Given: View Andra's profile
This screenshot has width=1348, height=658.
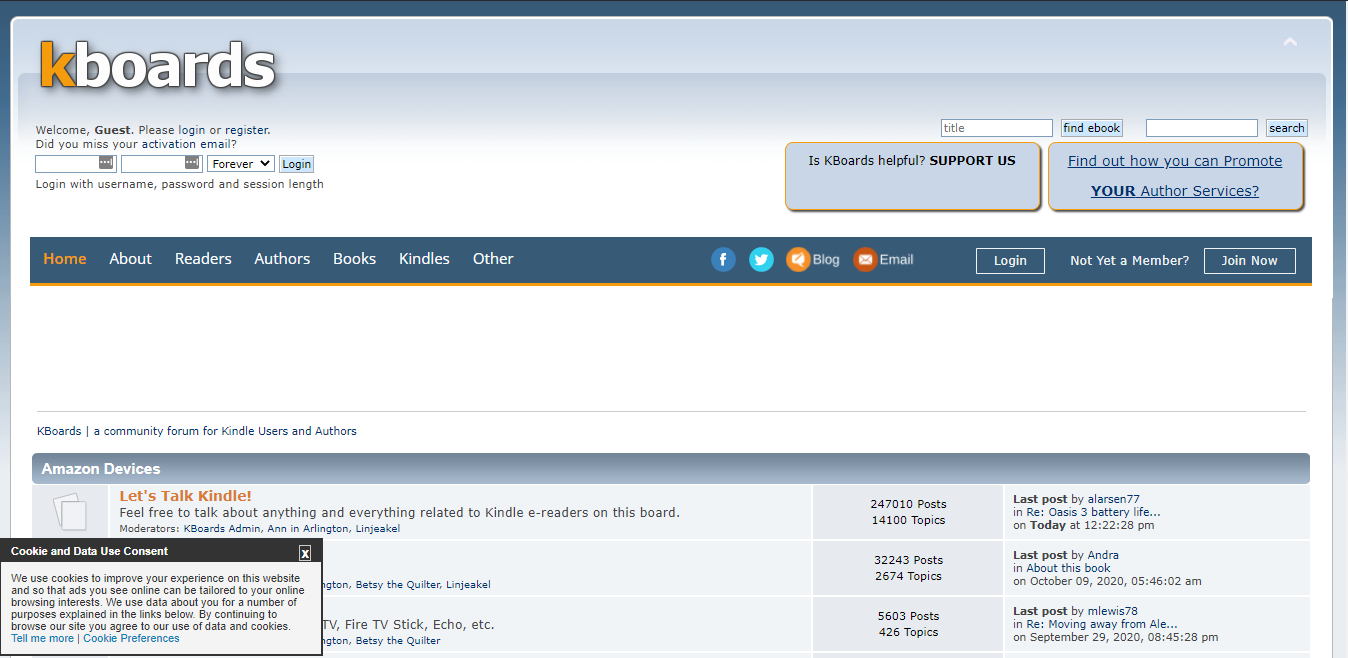Looking at the screenshot, I should 1103,555.
